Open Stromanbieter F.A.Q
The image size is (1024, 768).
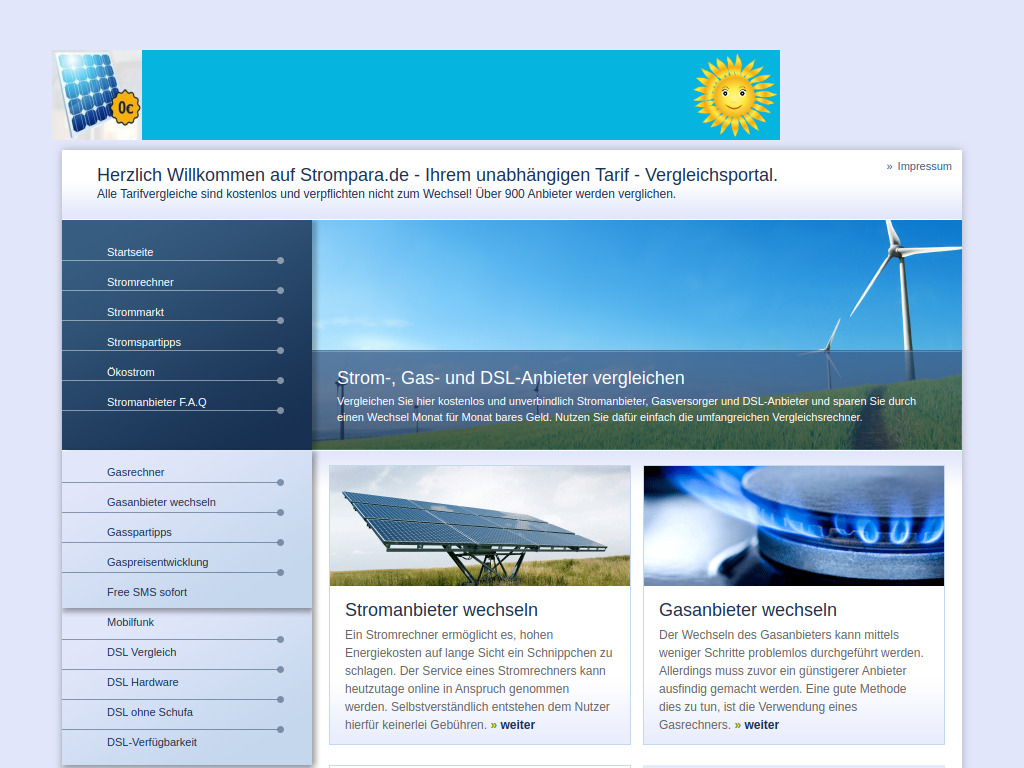click(x=157, y=402)
